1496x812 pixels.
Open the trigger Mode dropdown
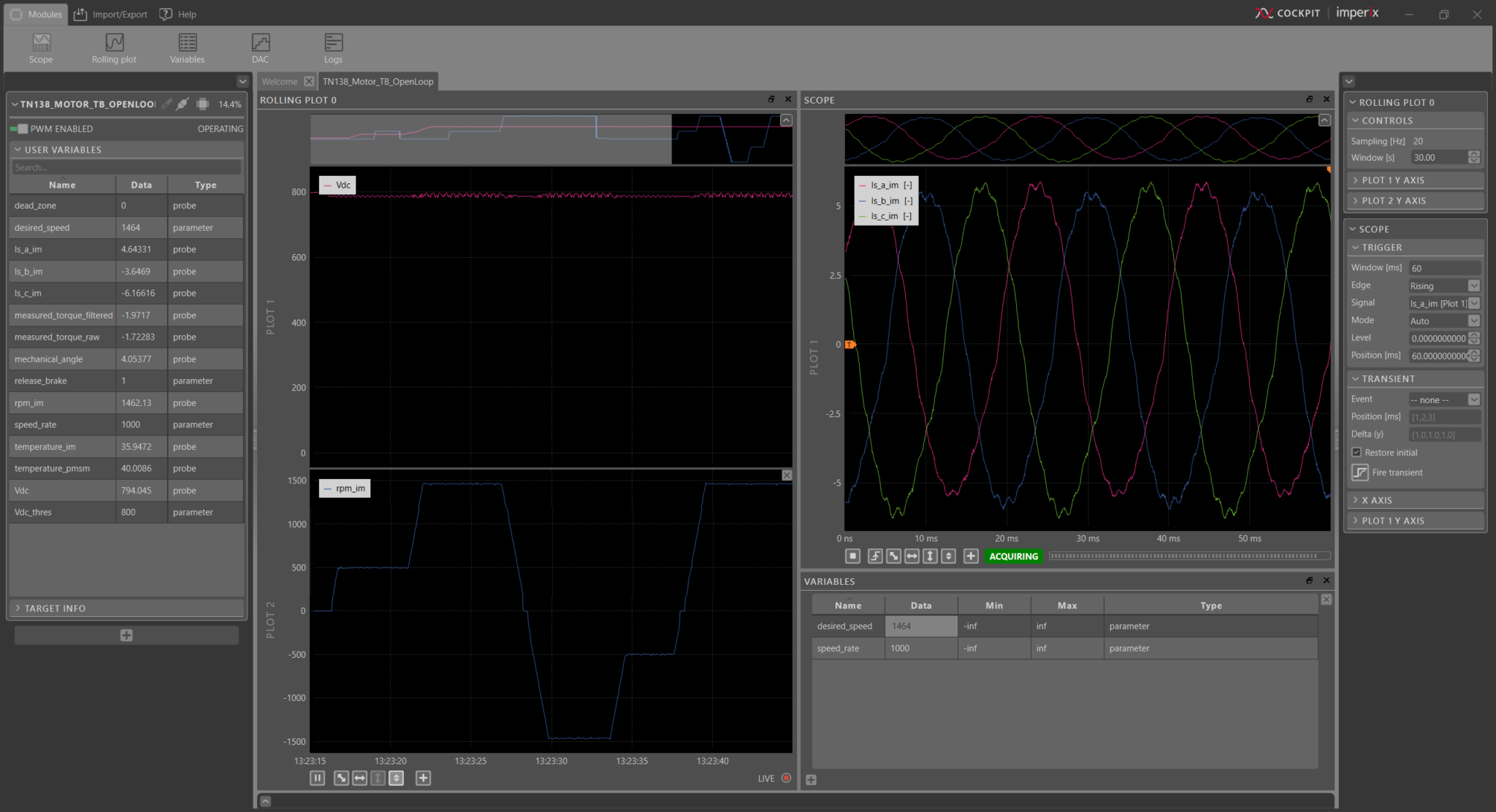point(1444,321)
